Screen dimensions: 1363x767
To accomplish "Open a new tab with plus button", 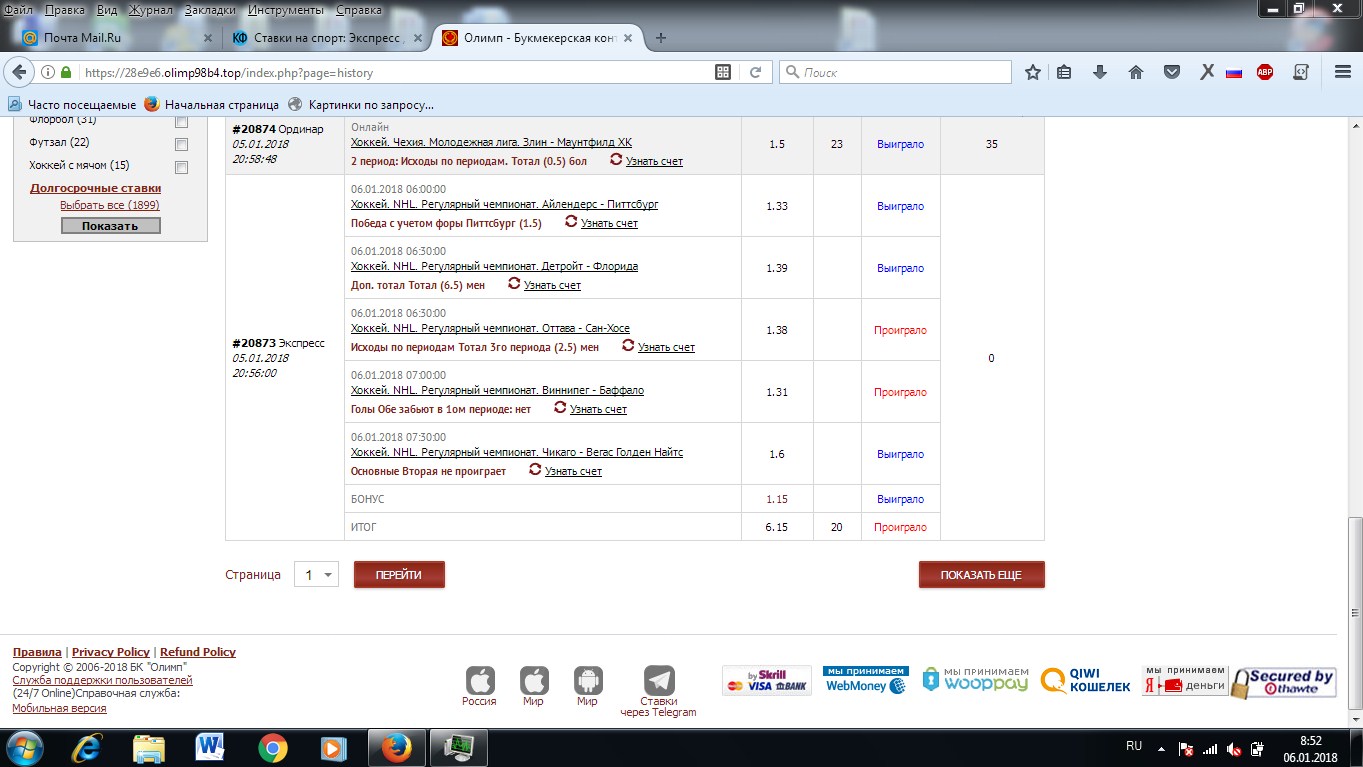I will [x=661, y=38].
